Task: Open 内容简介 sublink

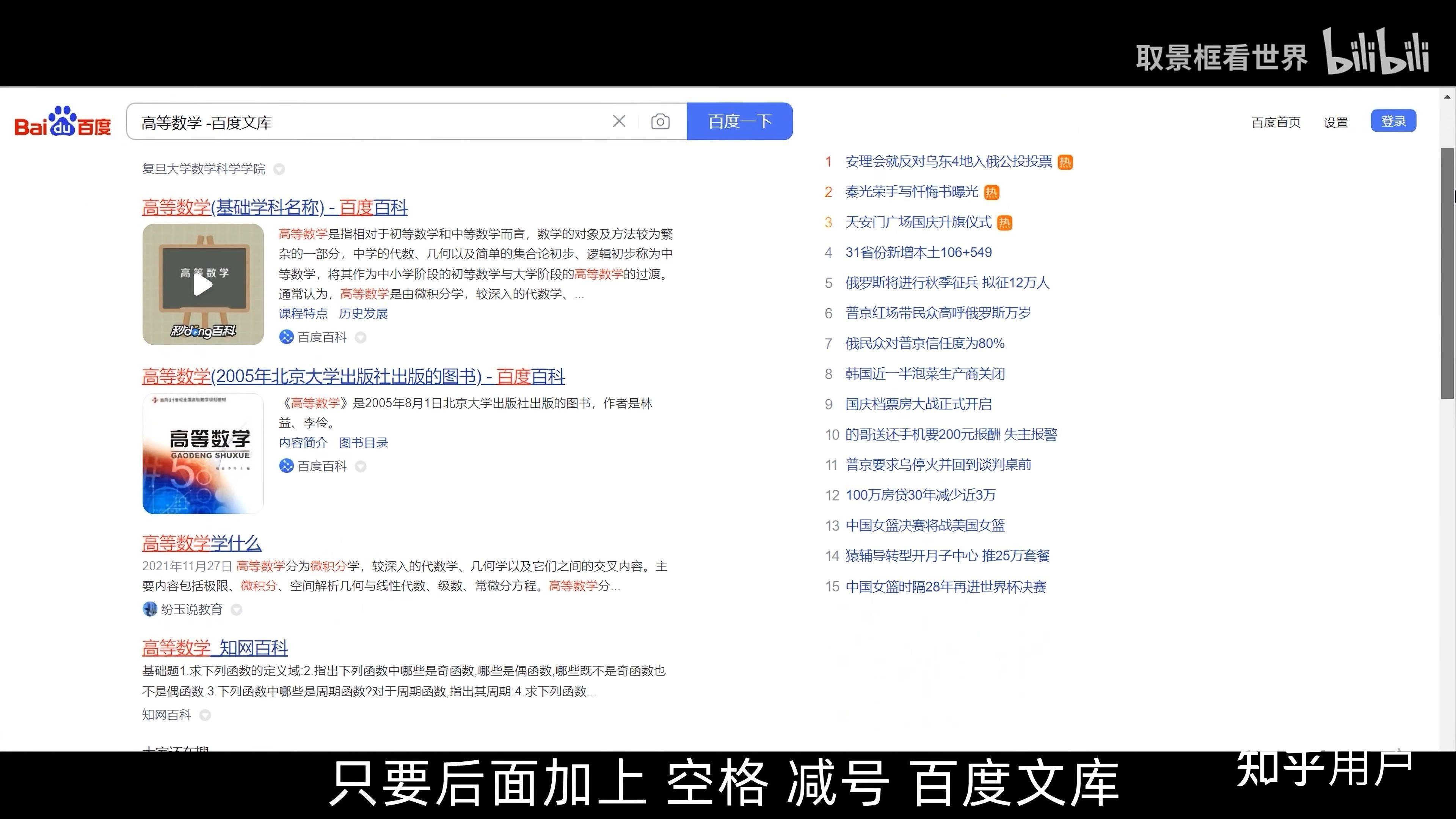Action: coord(303,442)
